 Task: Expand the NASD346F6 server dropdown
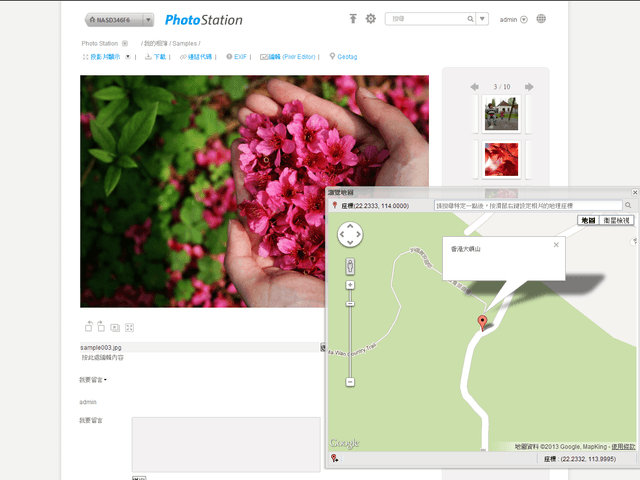[148, 20]
